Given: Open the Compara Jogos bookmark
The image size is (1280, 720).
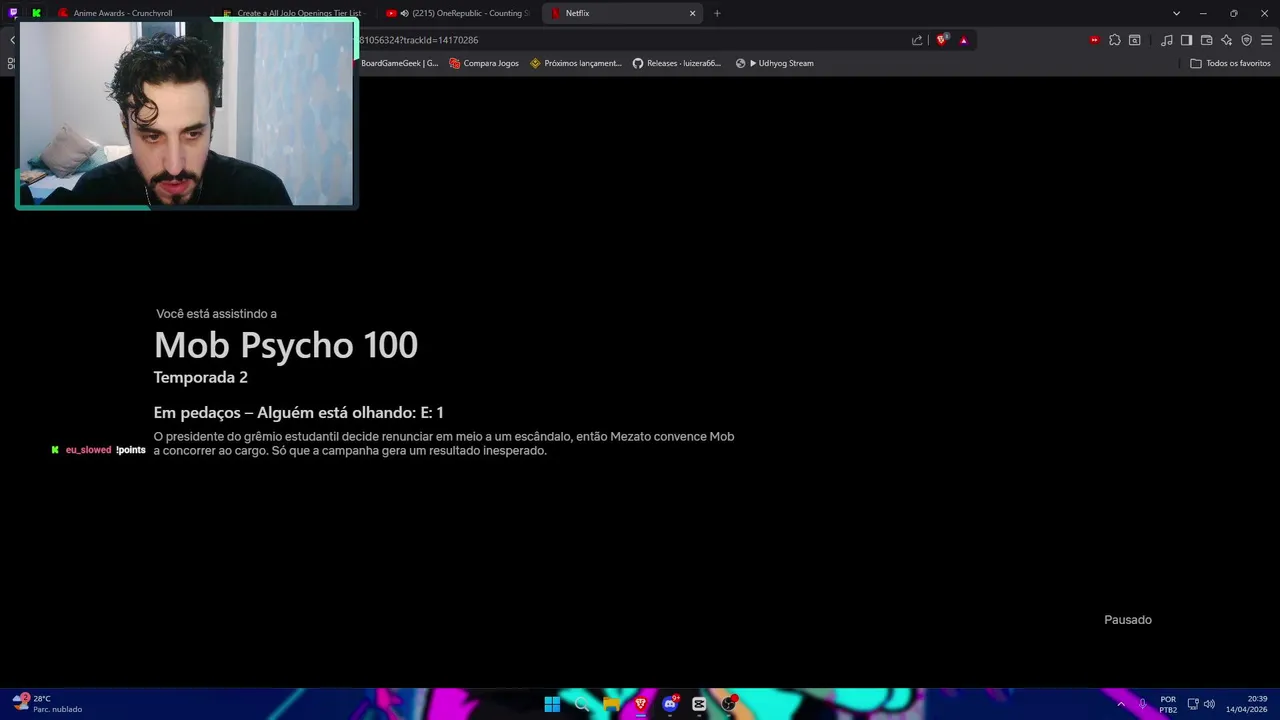Looking at the screenshot, I should [x=484, y=63].
